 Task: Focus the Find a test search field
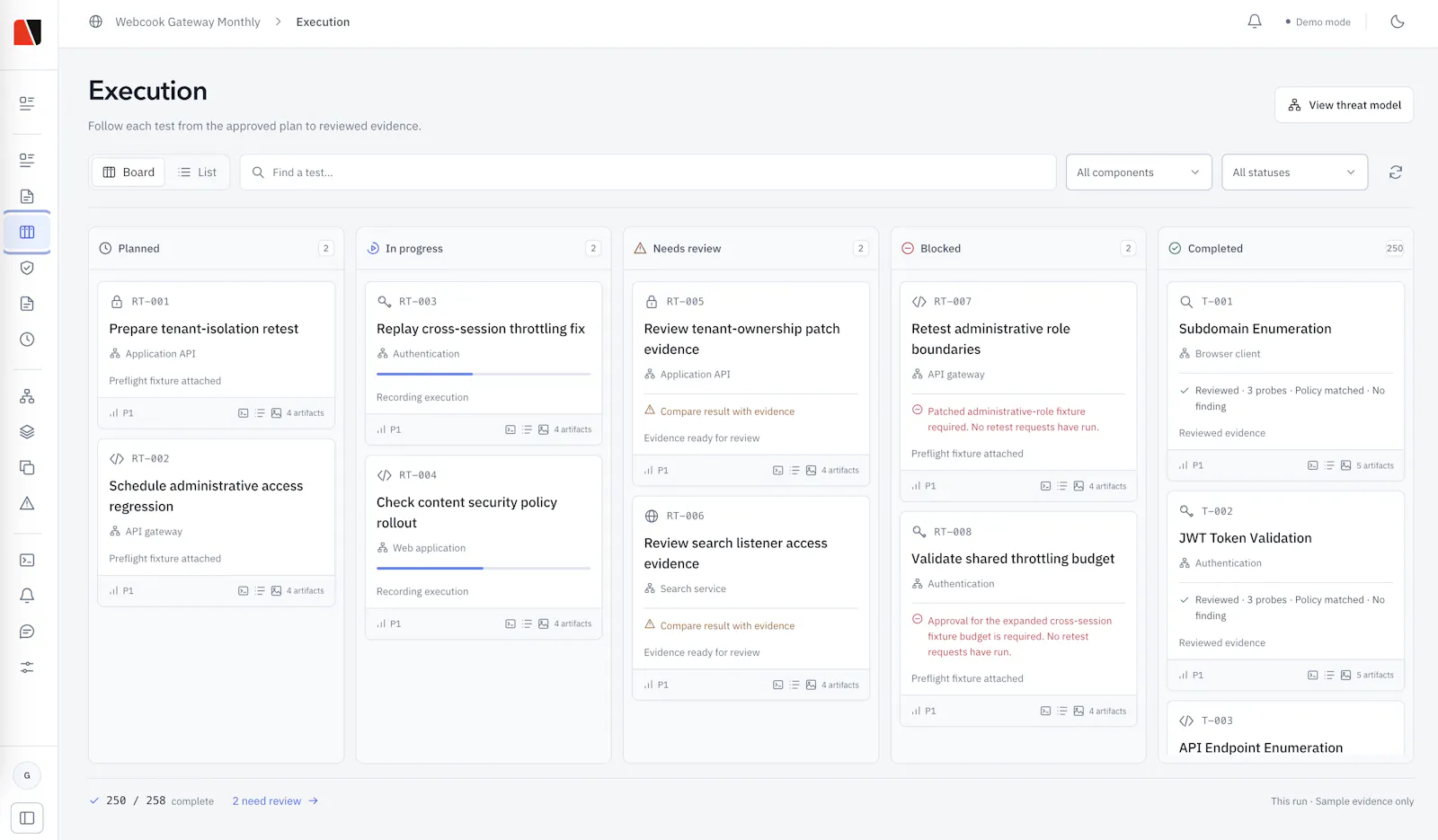click(648, 172)
